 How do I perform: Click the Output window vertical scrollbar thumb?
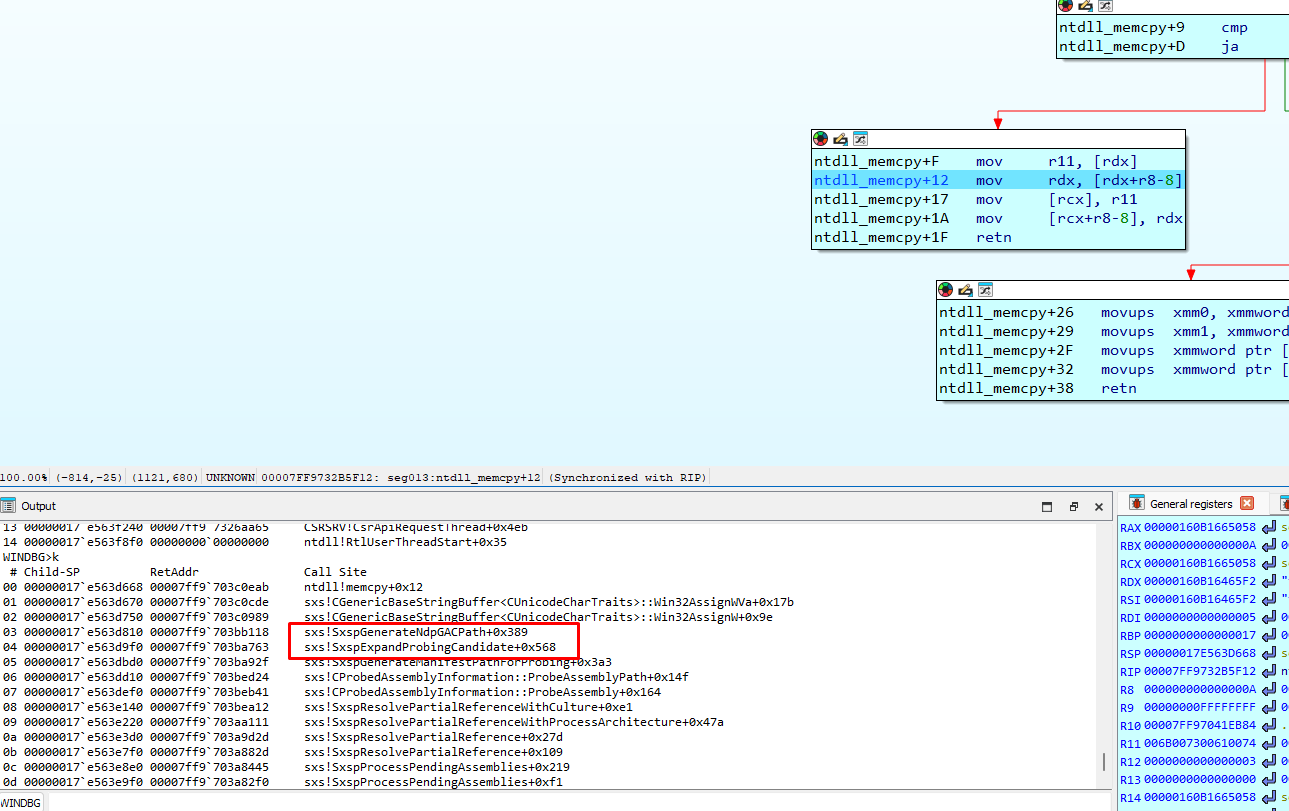(1103, 761)
